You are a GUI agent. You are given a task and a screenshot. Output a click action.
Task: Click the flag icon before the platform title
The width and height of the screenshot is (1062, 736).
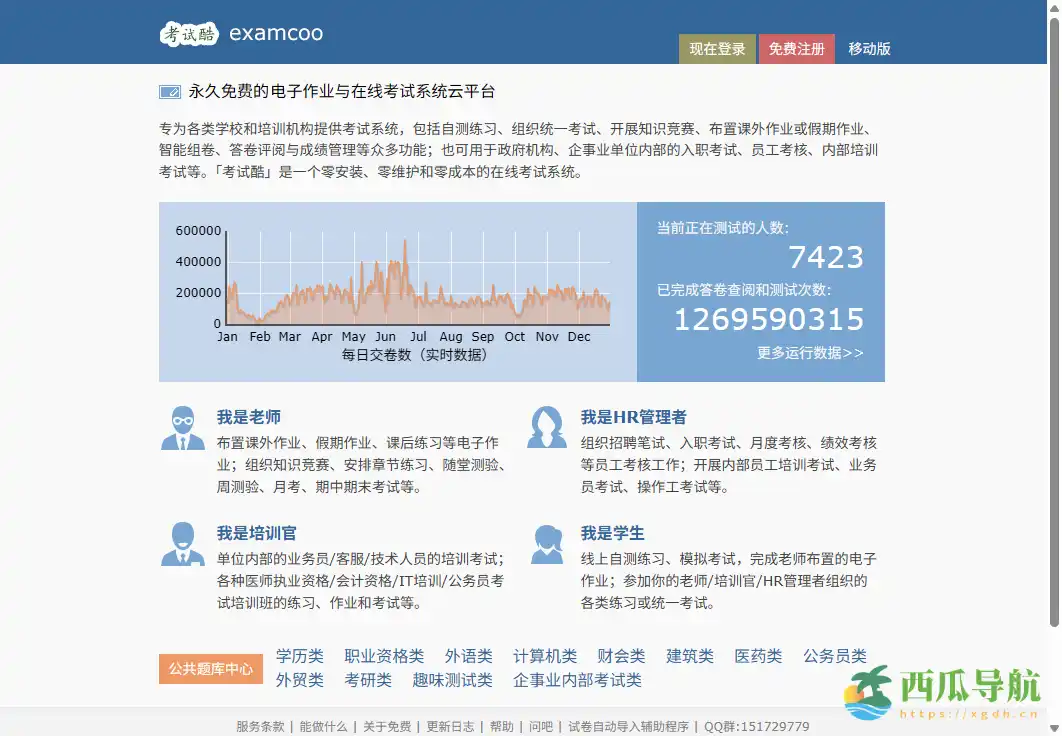pyautogui.click(x=169, y=90)
